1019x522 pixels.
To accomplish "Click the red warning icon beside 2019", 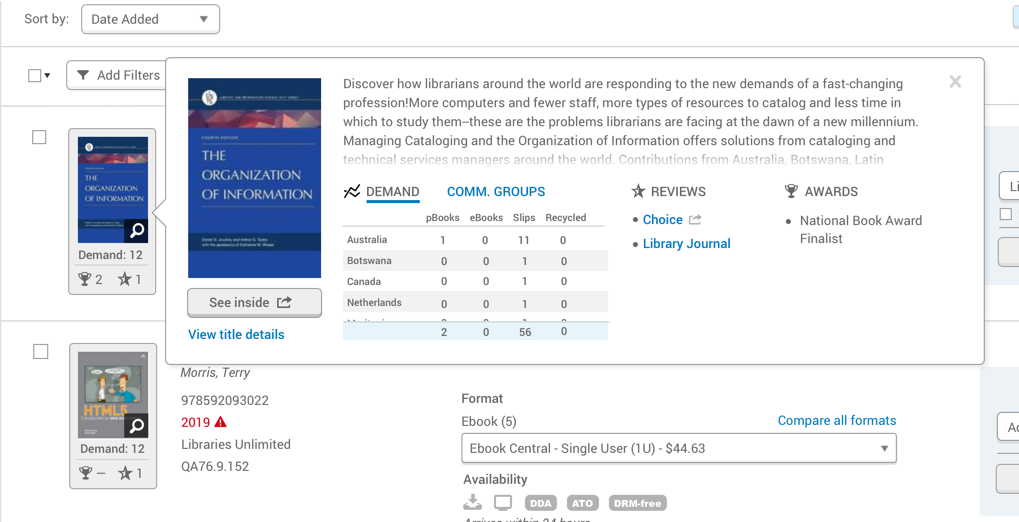I will click(x=221, y=422).
